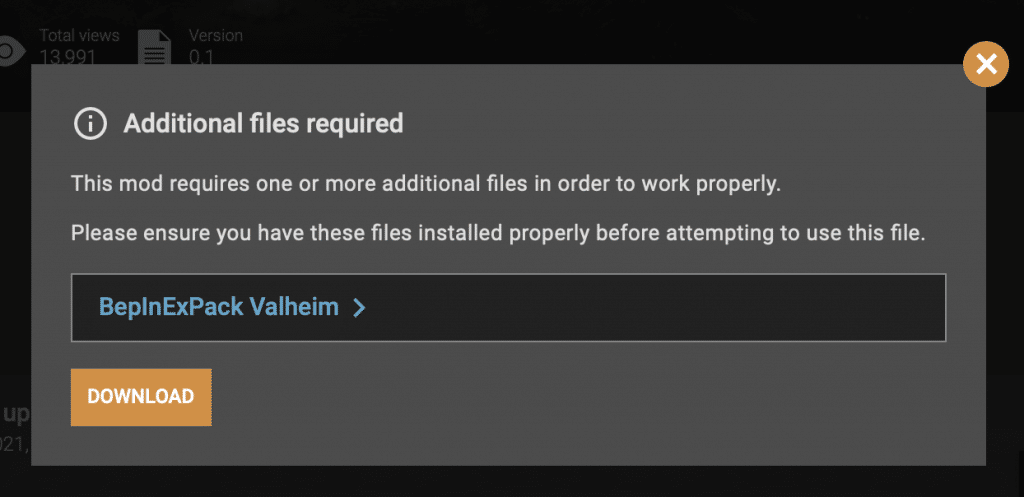
Task: Click the dimmed backdrop below the dialog
Action: point(512,482)
